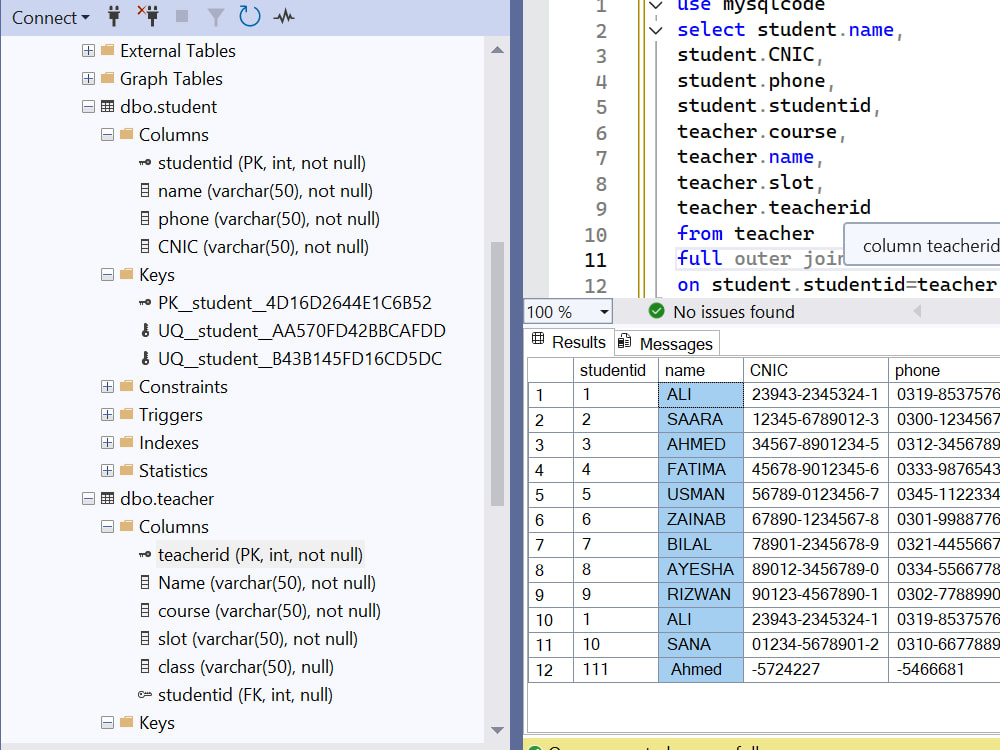
Task: Click the phone column header in results
Action: pyautogui.click(x=944, y=370)
